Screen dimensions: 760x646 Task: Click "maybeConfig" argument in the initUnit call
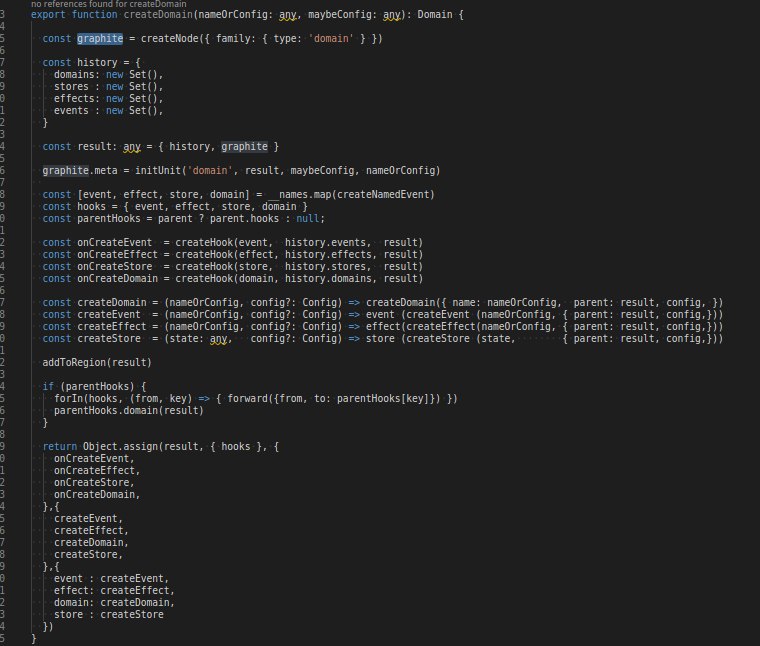click(x=322, y=171)
